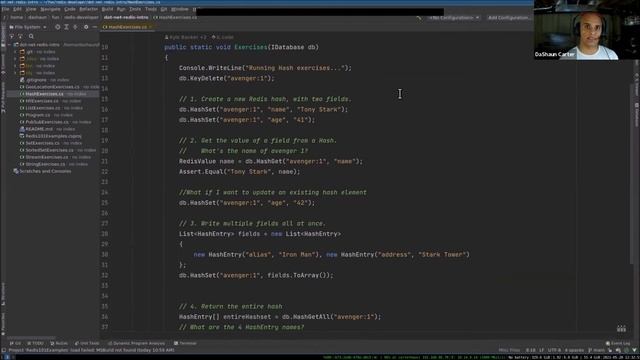
Task: Open Program.cs in the tree
Action: tap(38, 115)
